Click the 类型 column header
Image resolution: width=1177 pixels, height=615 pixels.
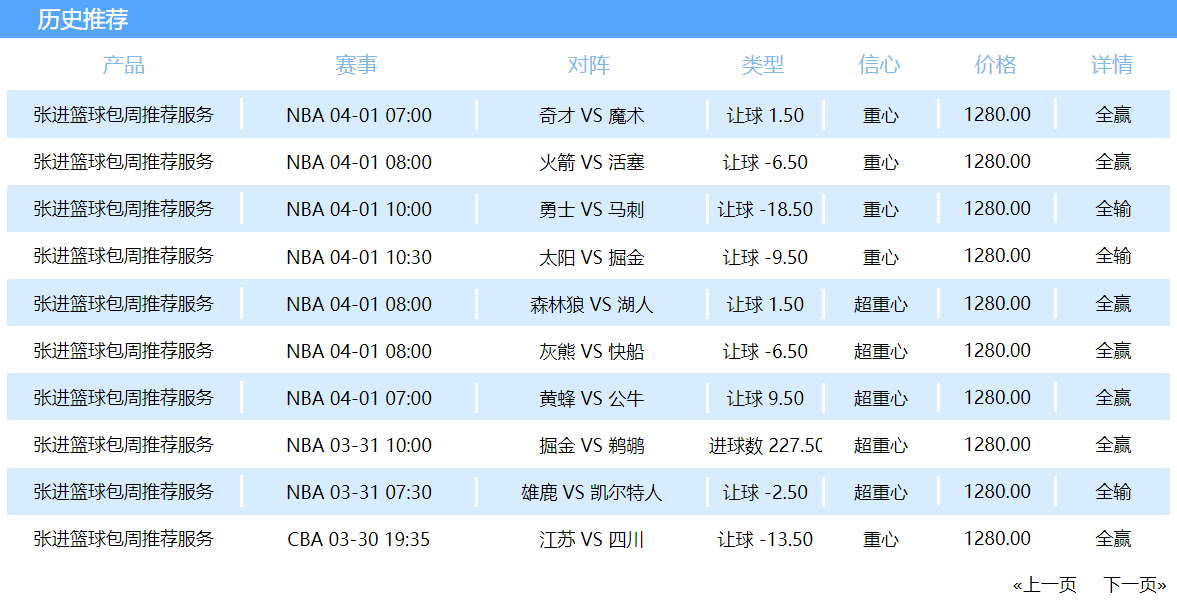point(763,65)
